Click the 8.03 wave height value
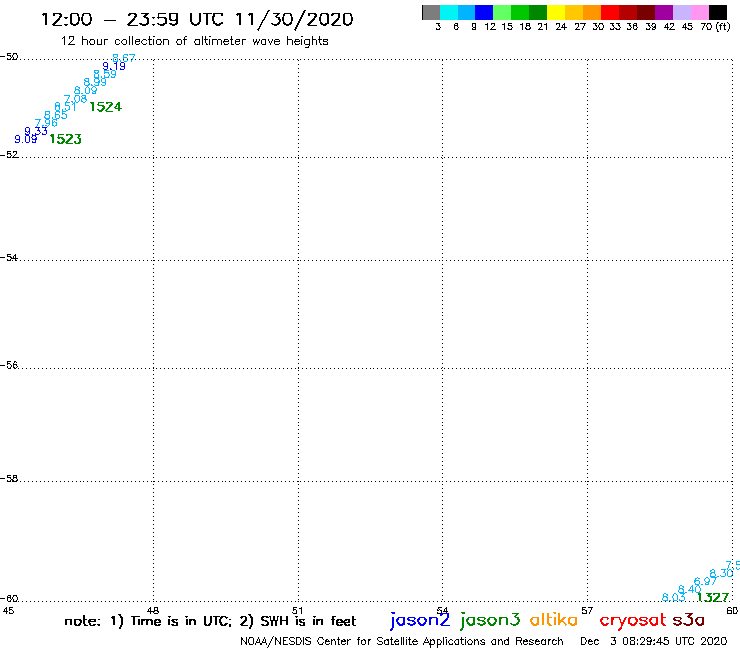 [x=673, y=598]
